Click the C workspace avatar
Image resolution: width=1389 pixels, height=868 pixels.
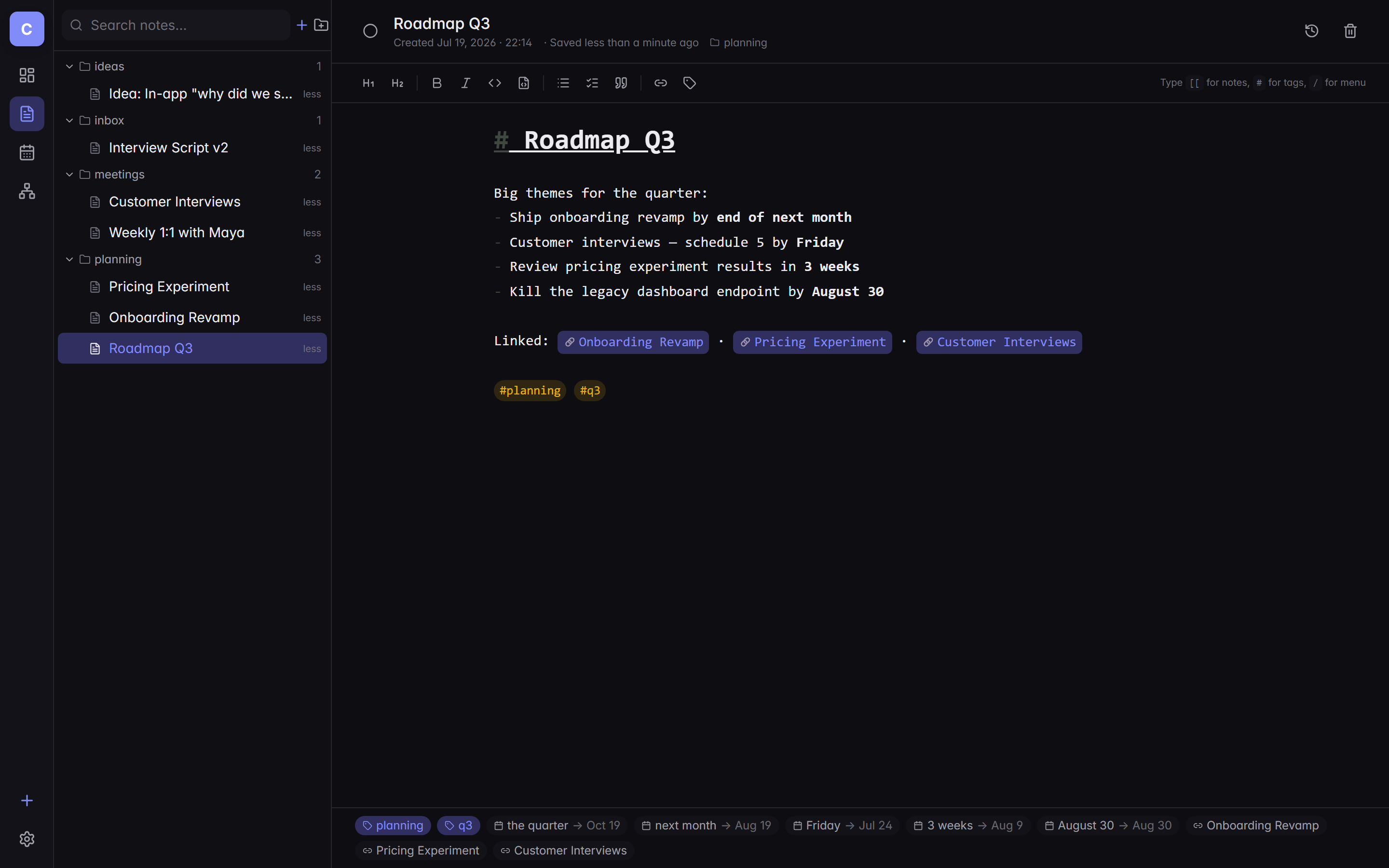tap(27, 29)
